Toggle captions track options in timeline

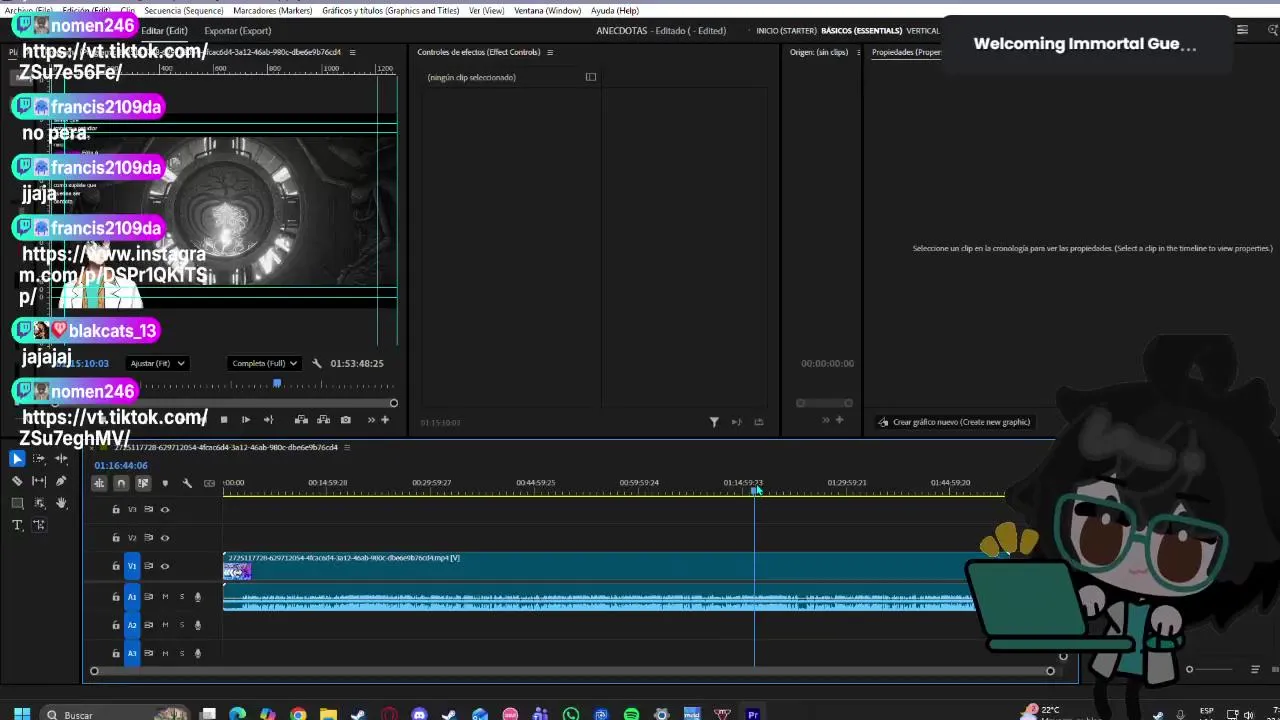coord(209,483)
